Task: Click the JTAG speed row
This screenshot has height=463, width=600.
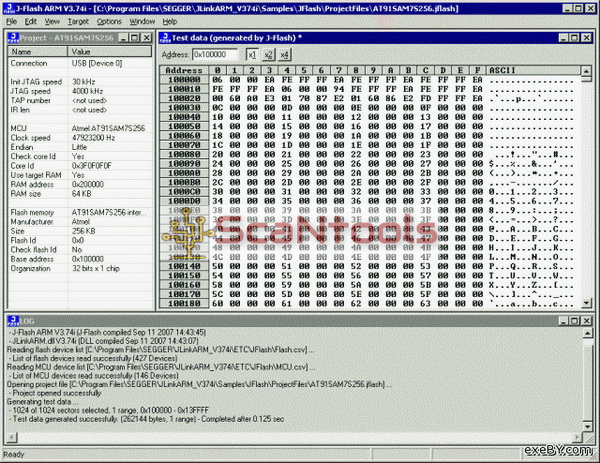Action: point(80,91)
